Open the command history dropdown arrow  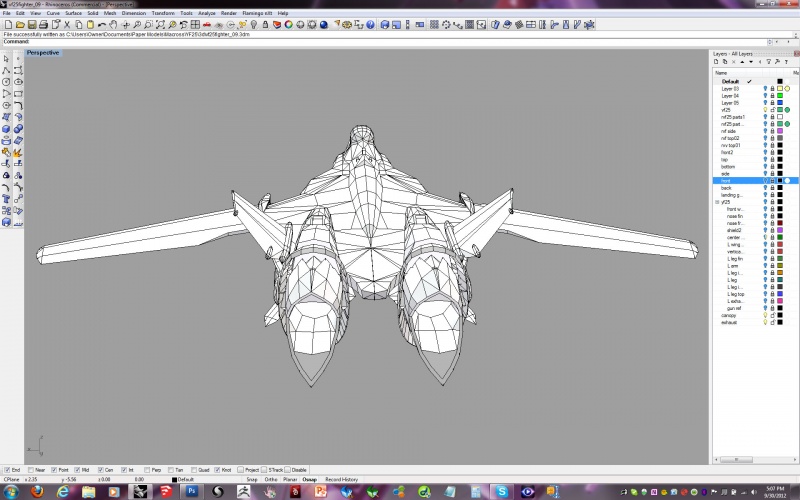click(x=770, y=42)
